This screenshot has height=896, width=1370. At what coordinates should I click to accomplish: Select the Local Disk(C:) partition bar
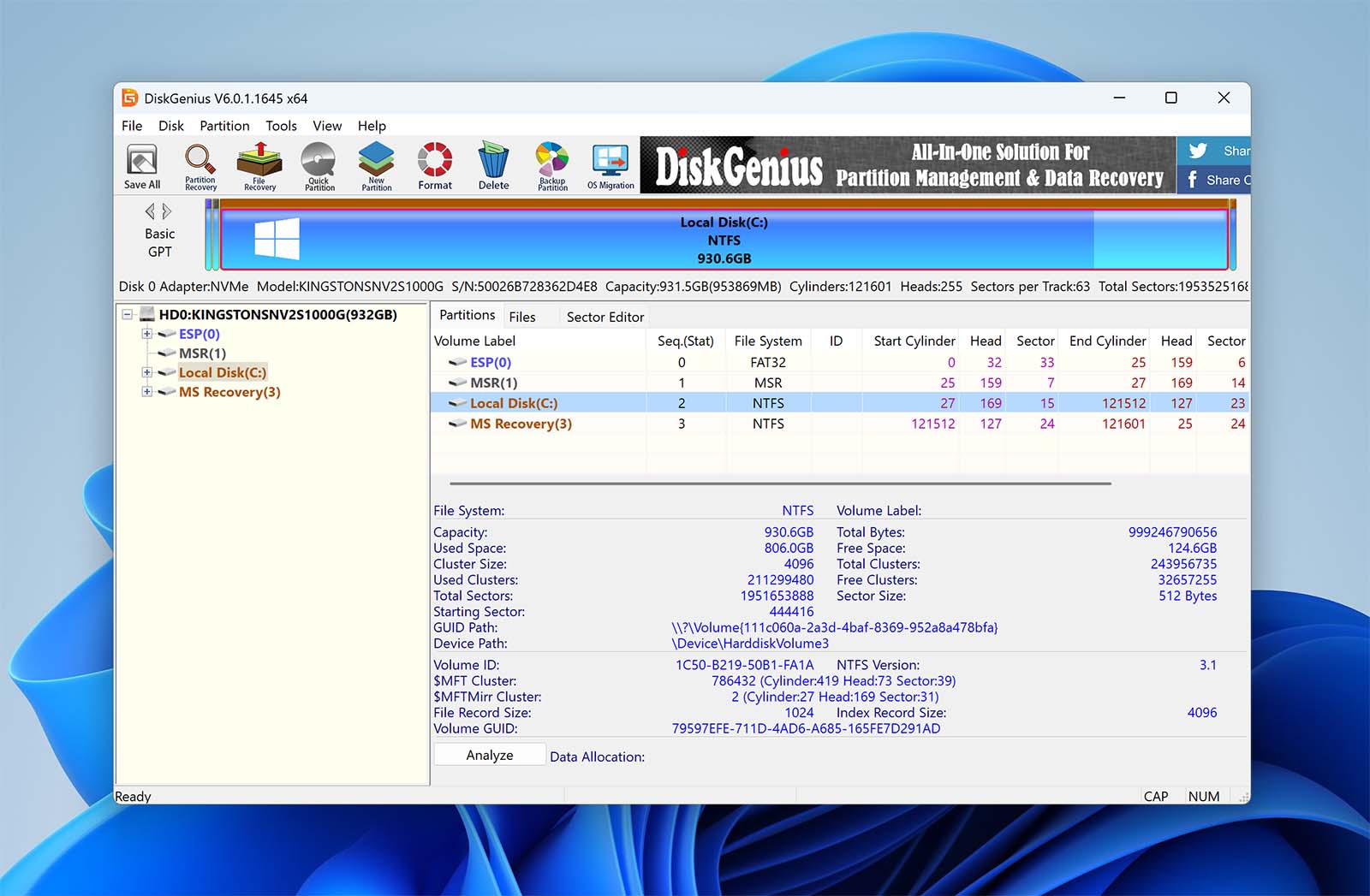[724, 240]
